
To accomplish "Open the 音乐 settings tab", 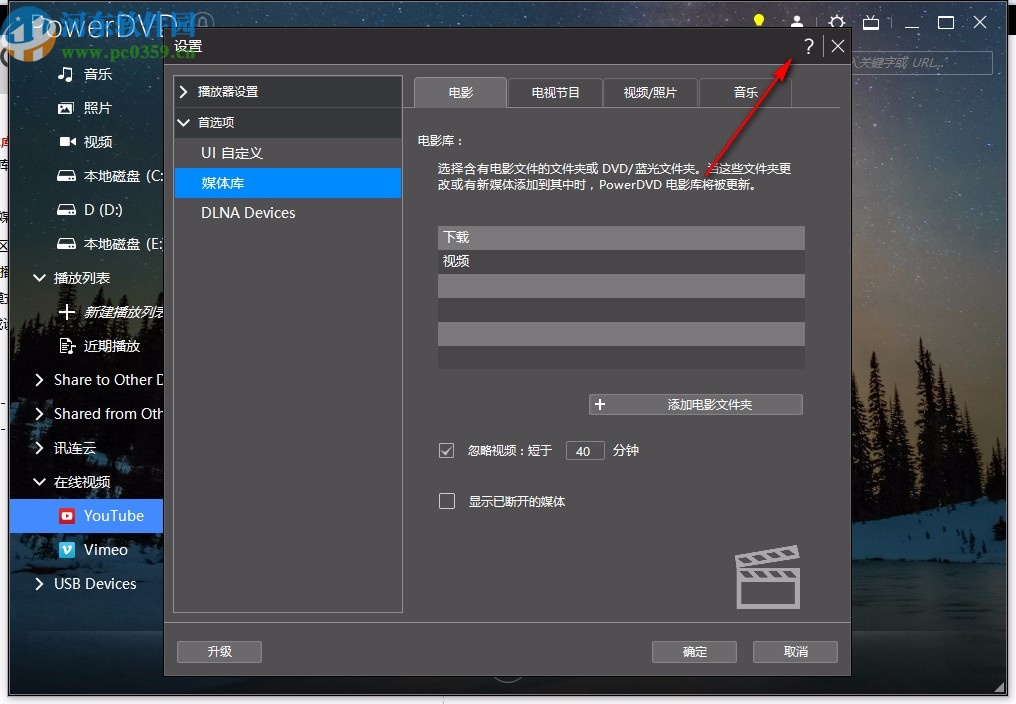I will click(x=744, y=91).
